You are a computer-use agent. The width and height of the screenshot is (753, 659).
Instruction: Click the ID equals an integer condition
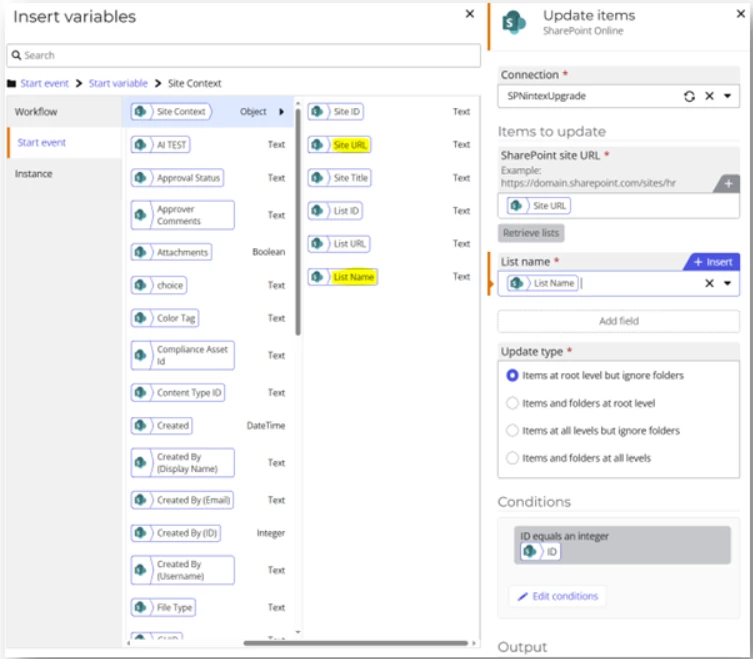pos(622,545)
